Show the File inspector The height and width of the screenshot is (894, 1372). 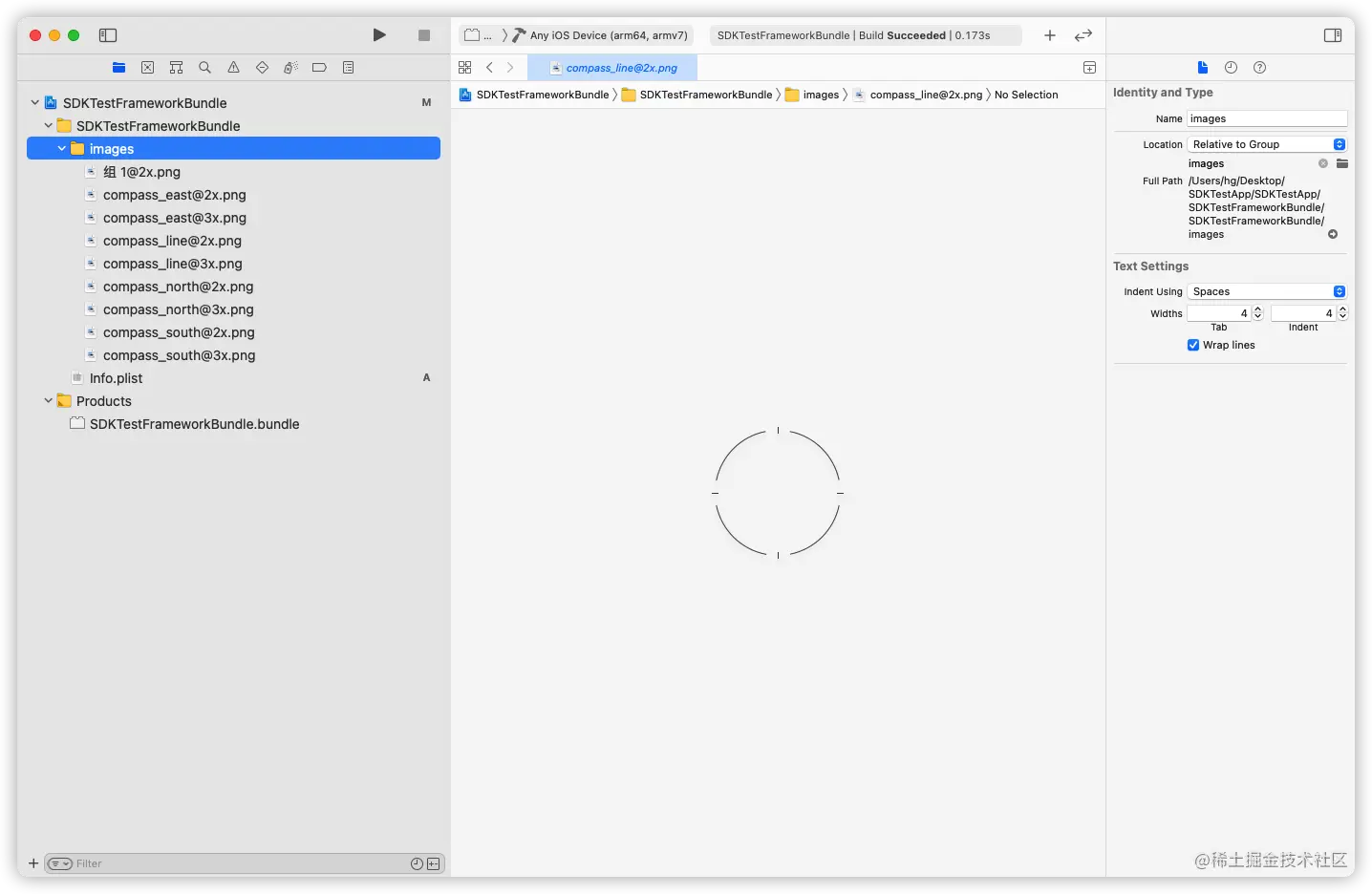click(1203, 68)
